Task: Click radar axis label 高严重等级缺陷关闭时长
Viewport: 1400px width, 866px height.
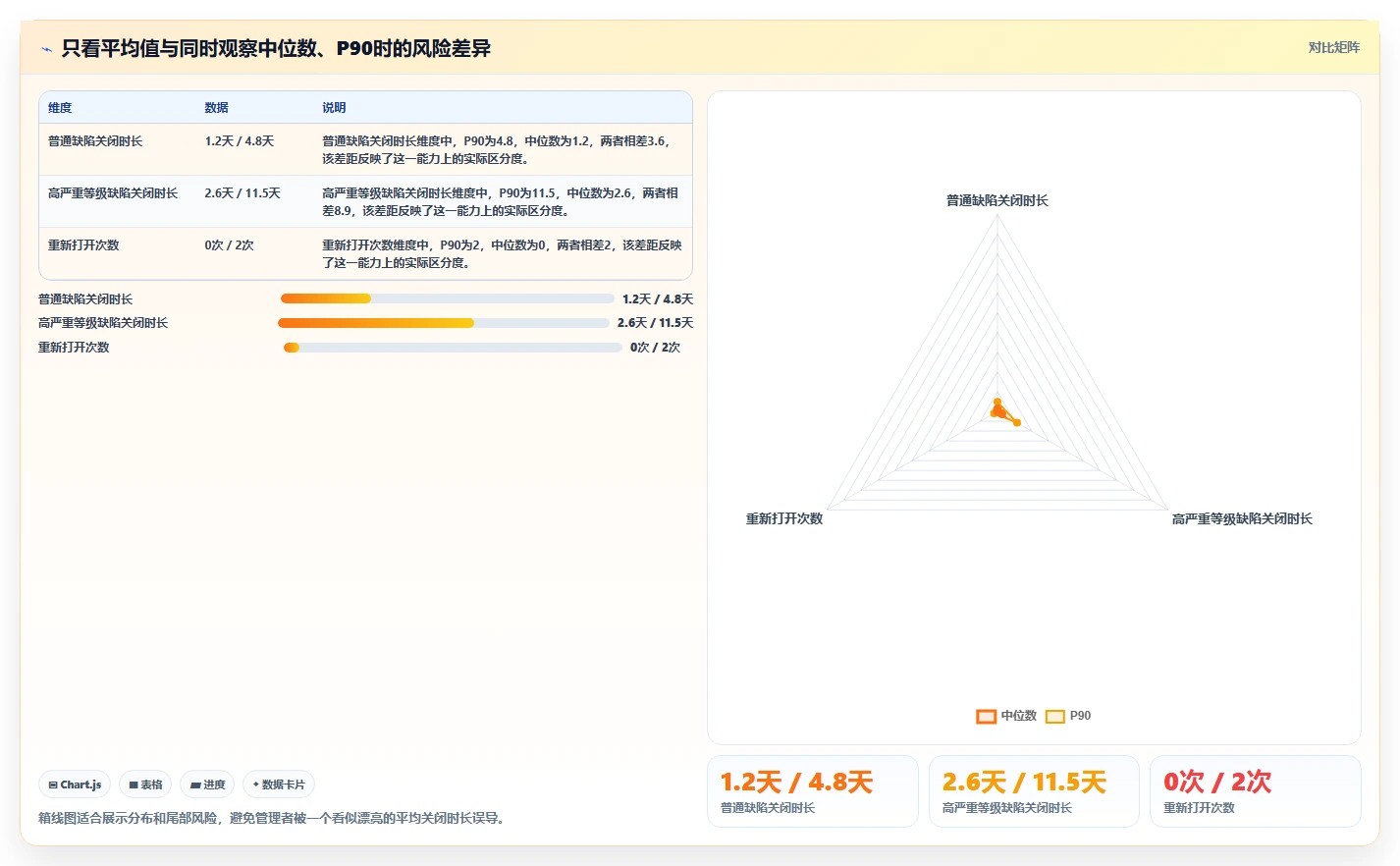Action: [x=1242, y=518]
